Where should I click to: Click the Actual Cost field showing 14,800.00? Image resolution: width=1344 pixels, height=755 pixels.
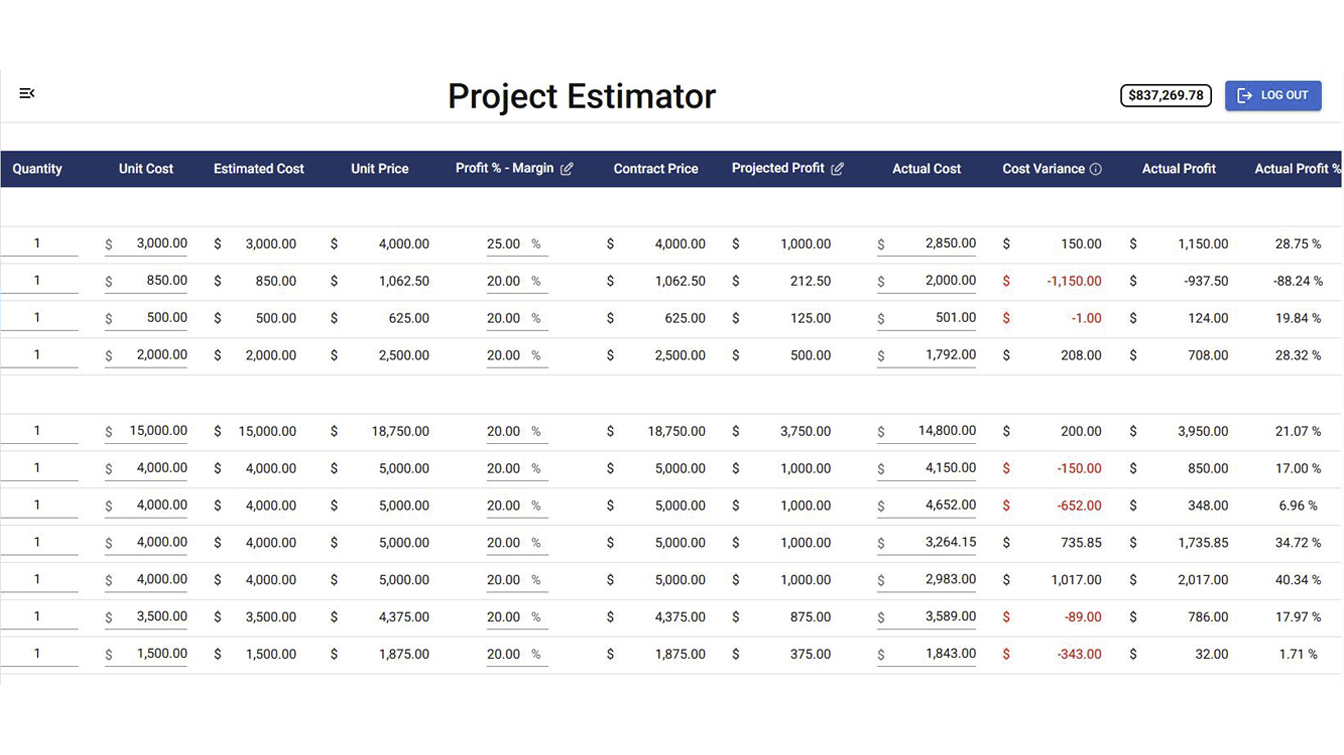(x=932, y=431)
